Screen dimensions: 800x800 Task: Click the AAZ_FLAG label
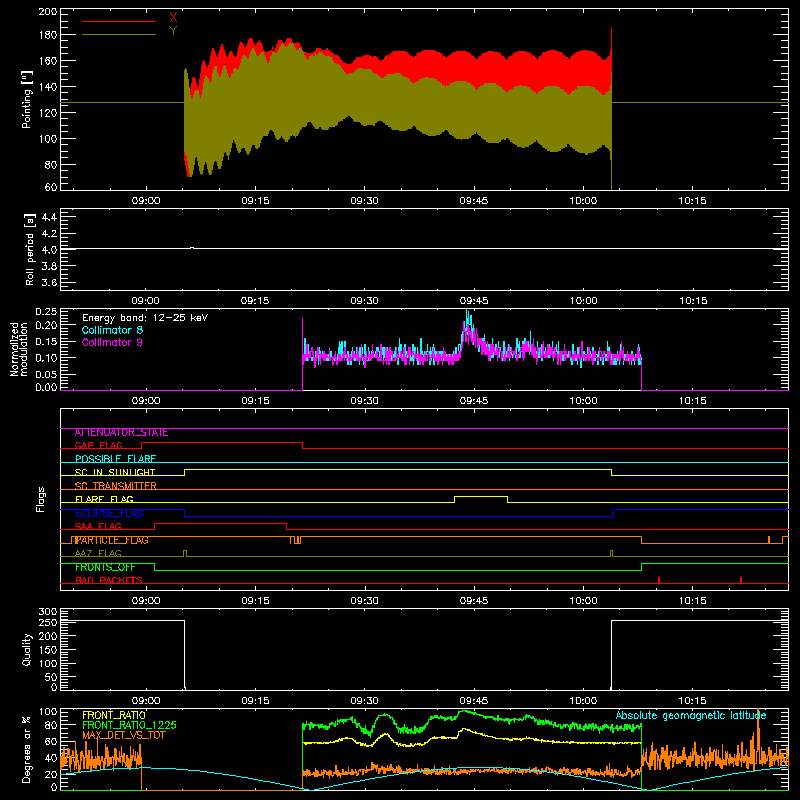tap(98, 553)
